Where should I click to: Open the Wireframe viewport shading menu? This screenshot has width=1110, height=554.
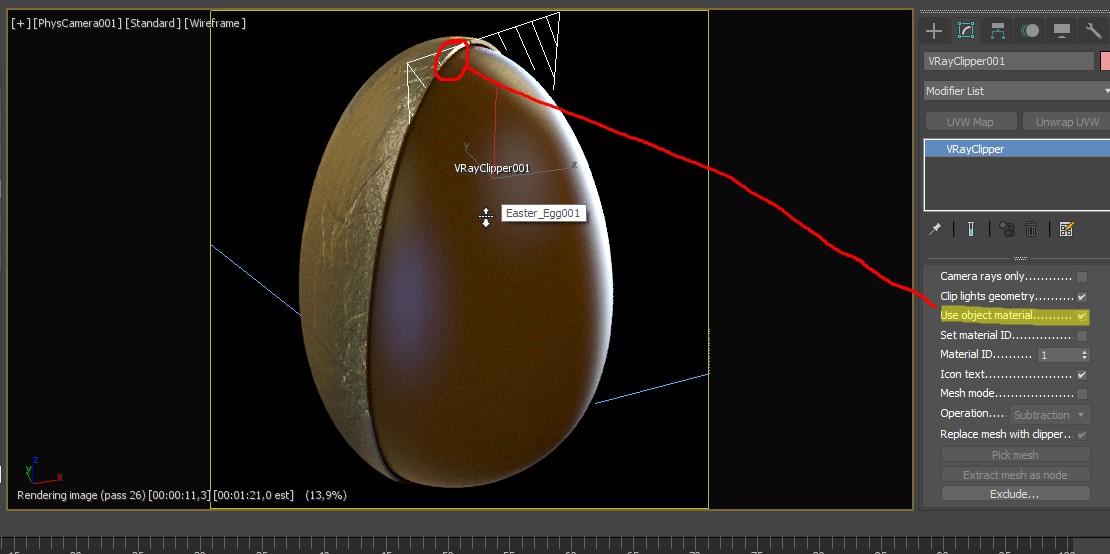[x=215, y=23]
